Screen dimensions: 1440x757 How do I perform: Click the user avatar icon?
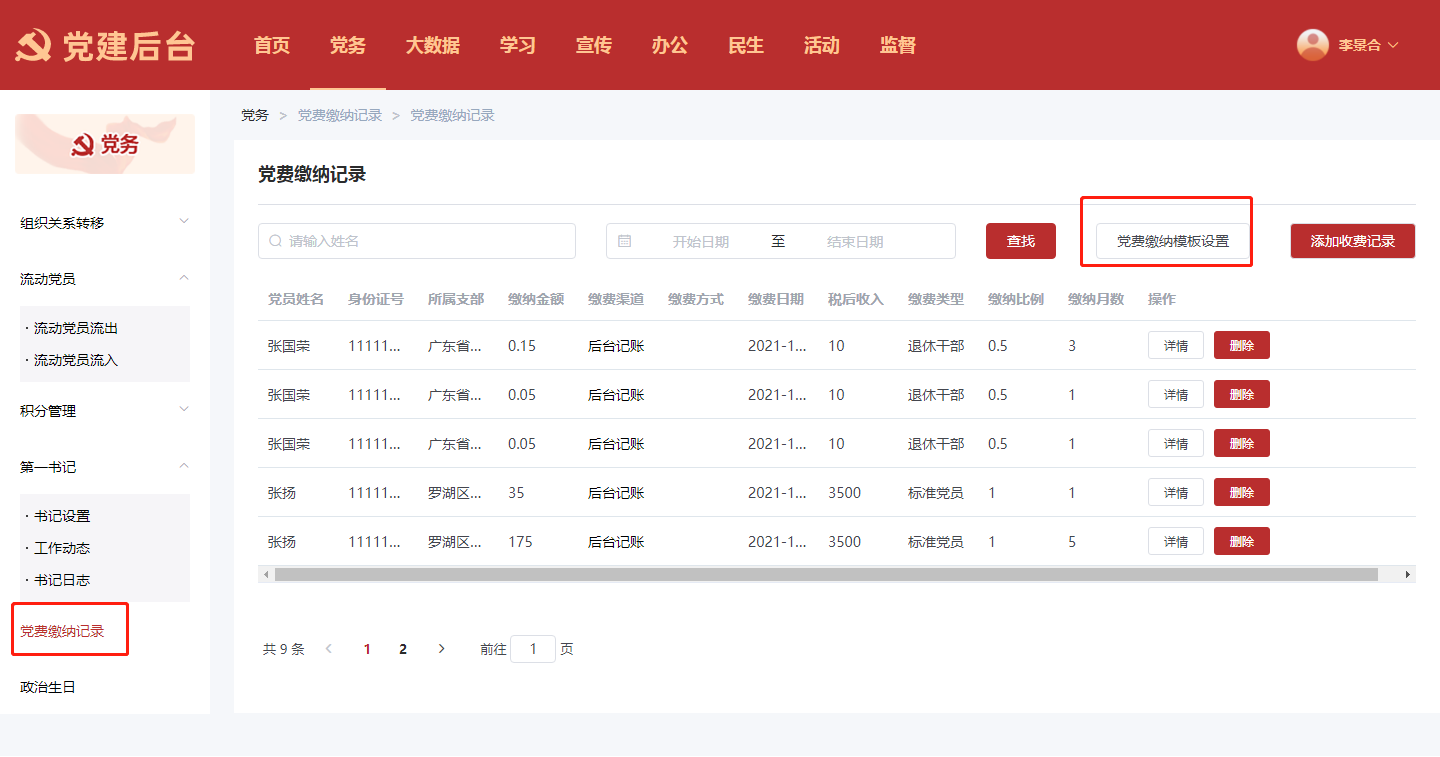click(x=1312, y=45)
